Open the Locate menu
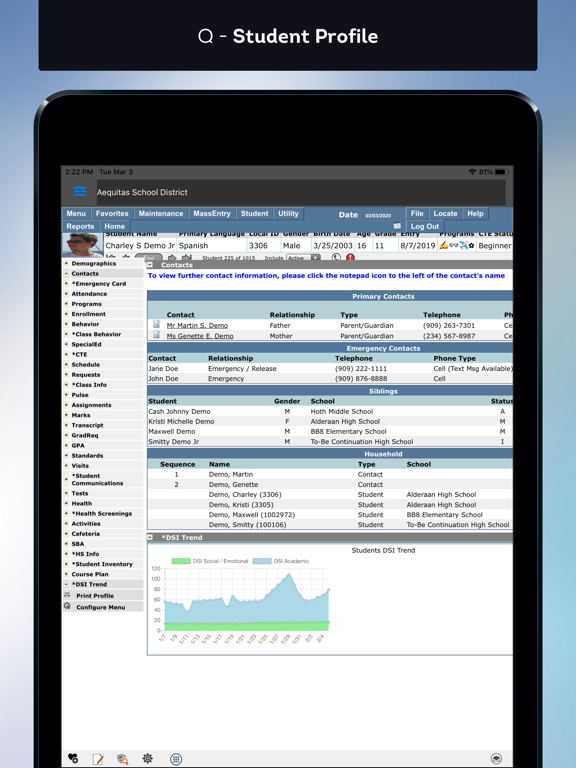This screenshot has width=576, height=768. [445, 214]
